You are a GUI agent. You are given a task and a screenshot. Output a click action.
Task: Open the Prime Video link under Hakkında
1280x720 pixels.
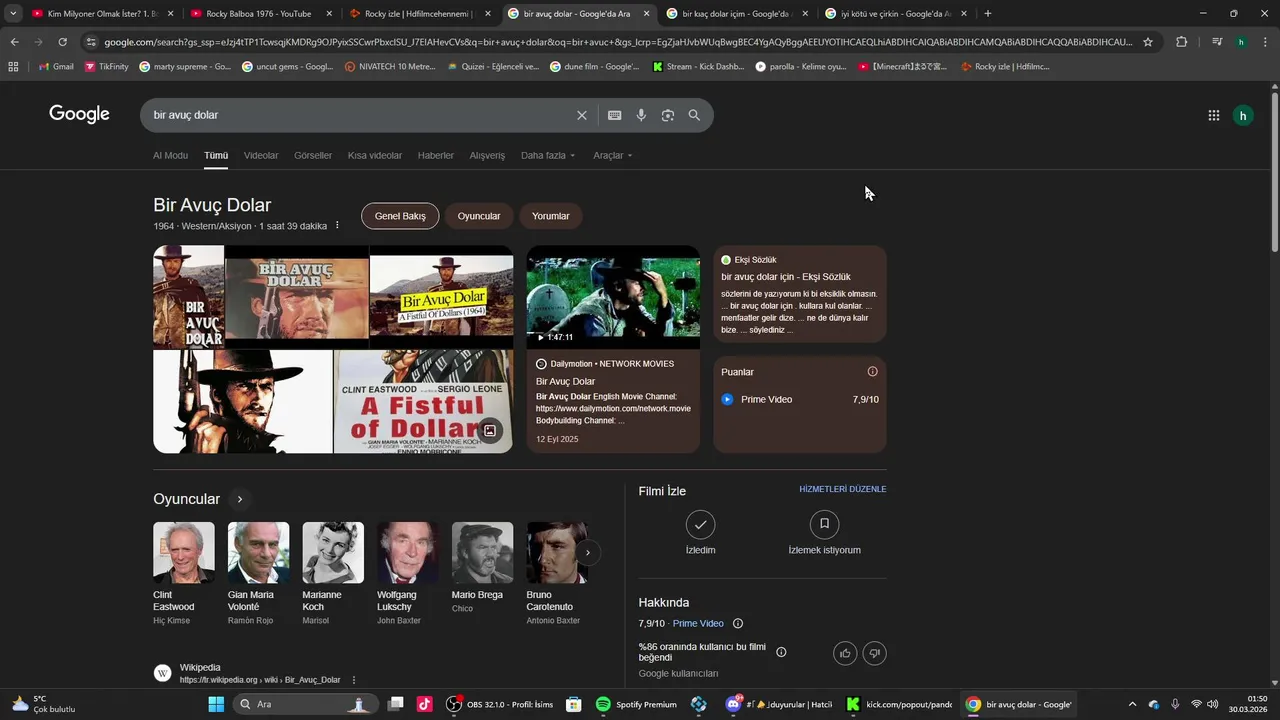click(698, 623)
